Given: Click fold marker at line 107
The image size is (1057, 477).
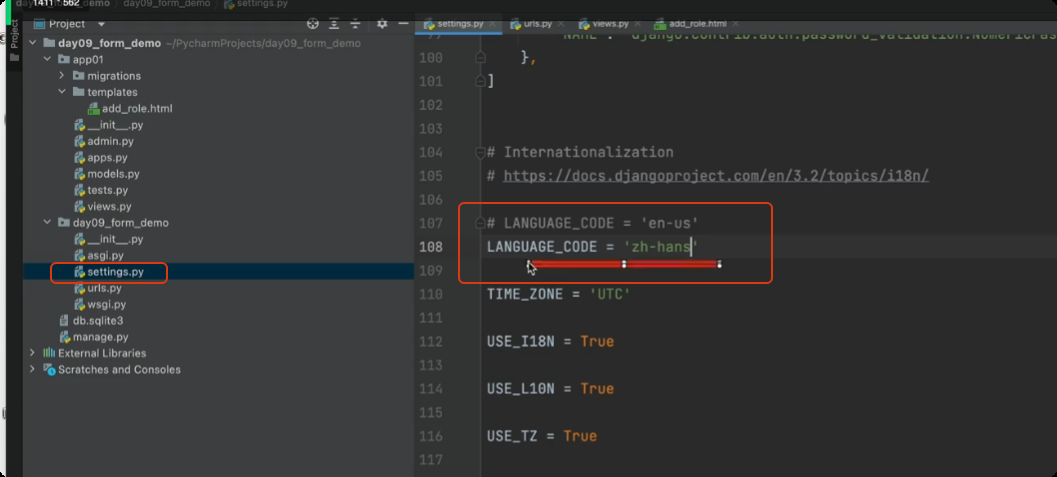Looking at the screenshot, I should click(x=480, y=223).
